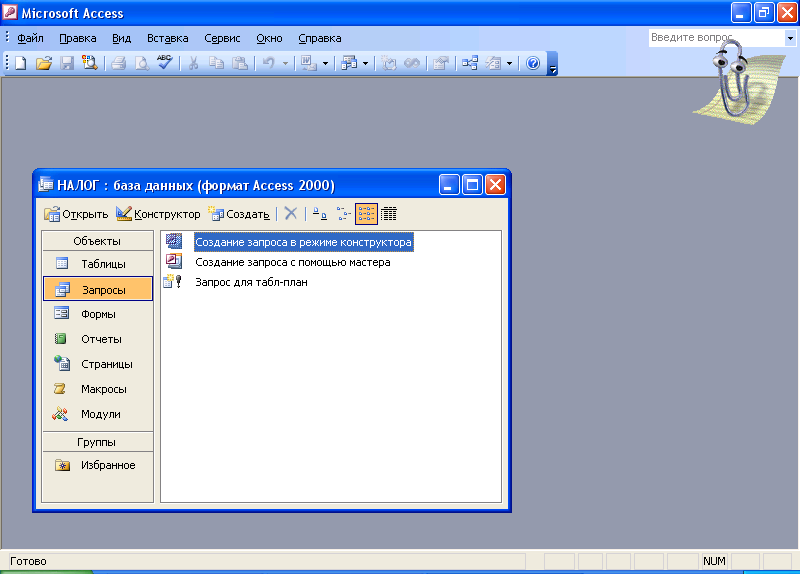
Task: Open the Сервис menu
Action: point(222,38)
